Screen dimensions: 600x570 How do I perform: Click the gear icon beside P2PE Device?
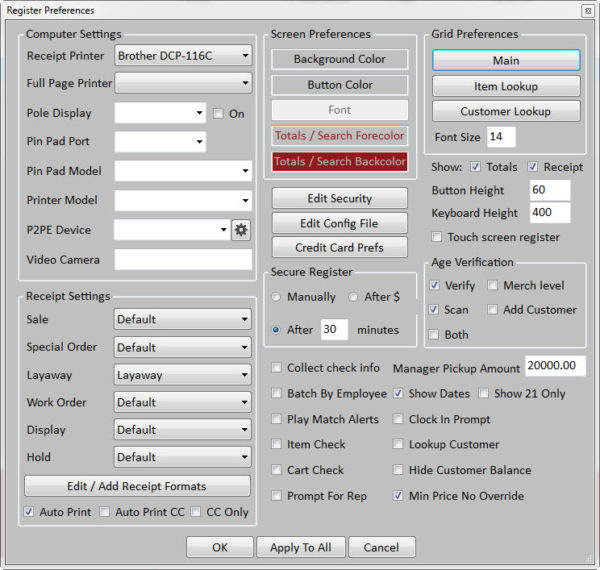tap(241, 230)
